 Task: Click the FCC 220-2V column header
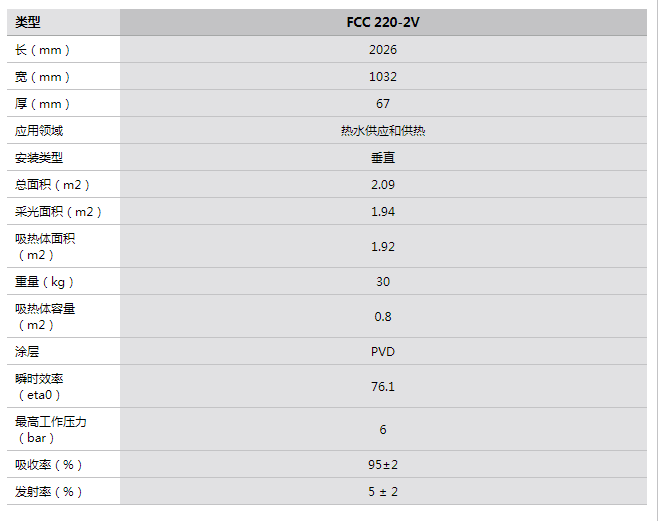[382, 22]
